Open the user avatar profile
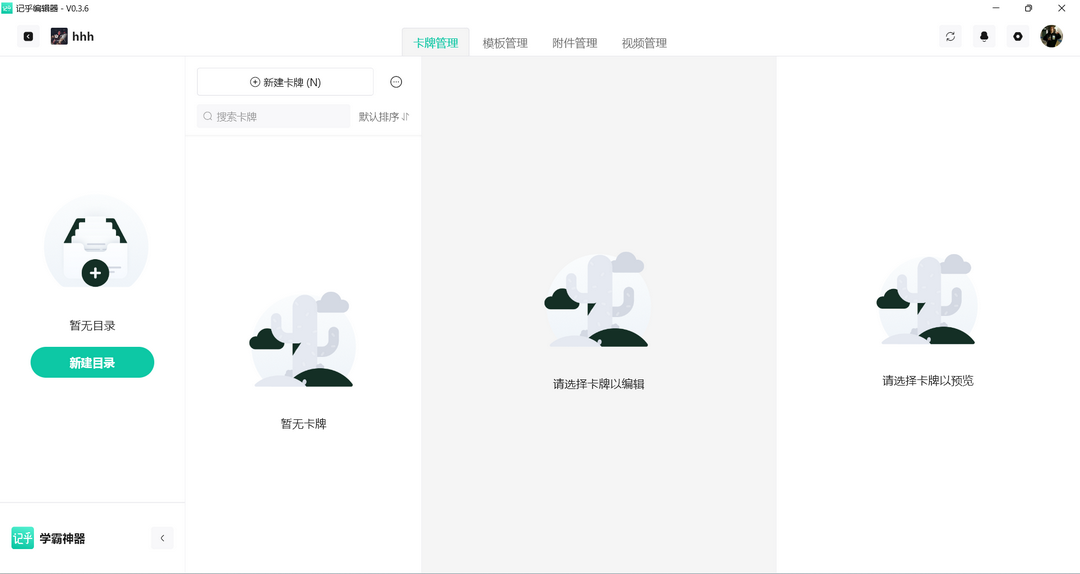1080x574 pixels. (1052, 37)
